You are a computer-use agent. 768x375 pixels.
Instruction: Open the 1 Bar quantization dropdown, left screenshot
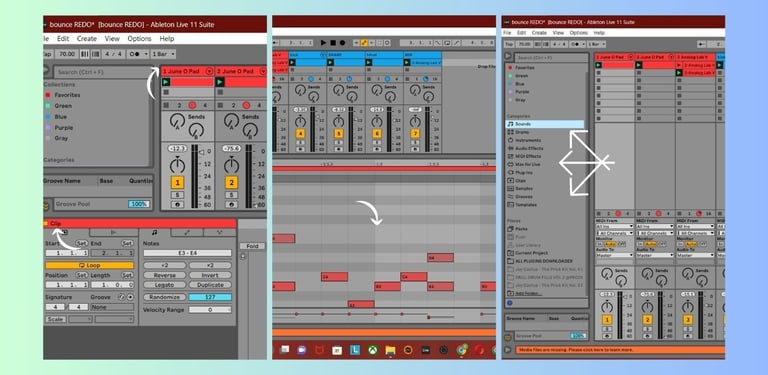163,54
